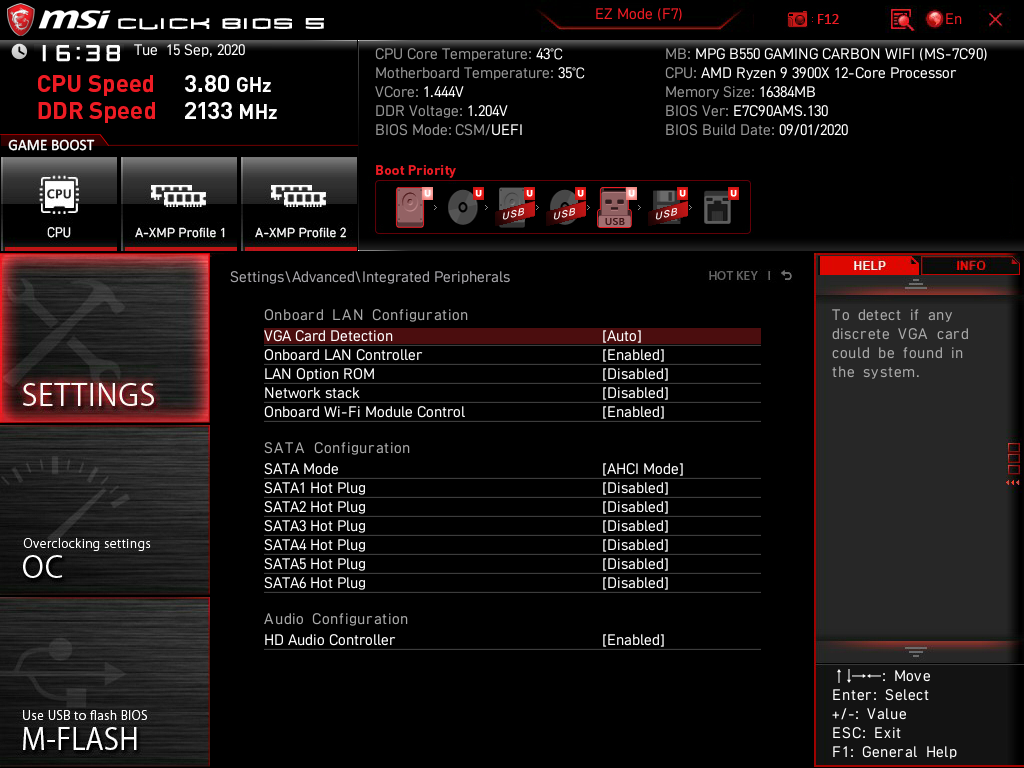Click the Boot Priority label

(415, 170)
